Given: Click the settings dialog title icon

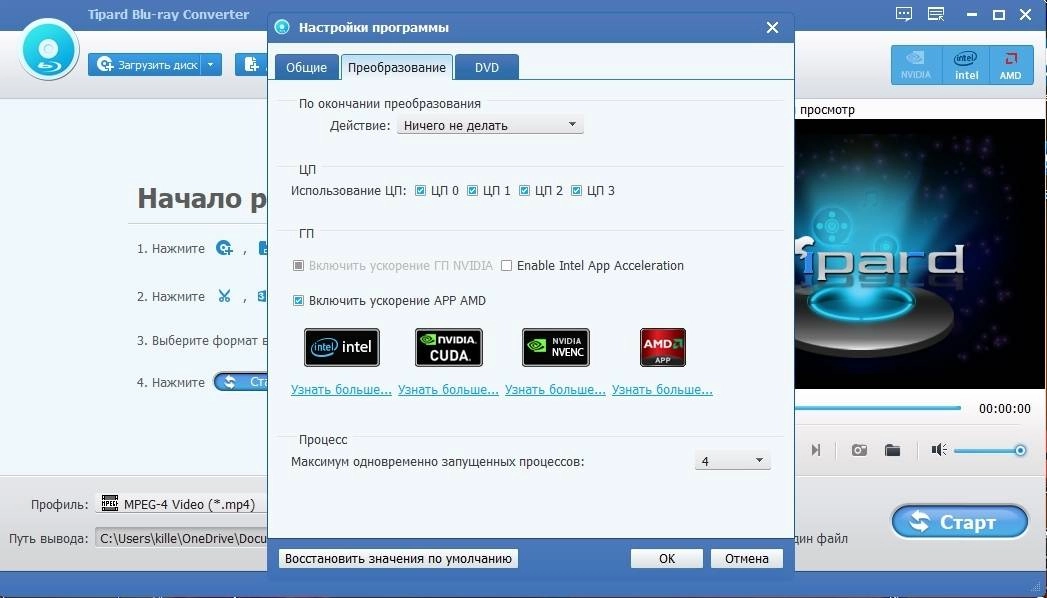Looking at the screenshot, I should coord(282,27).
